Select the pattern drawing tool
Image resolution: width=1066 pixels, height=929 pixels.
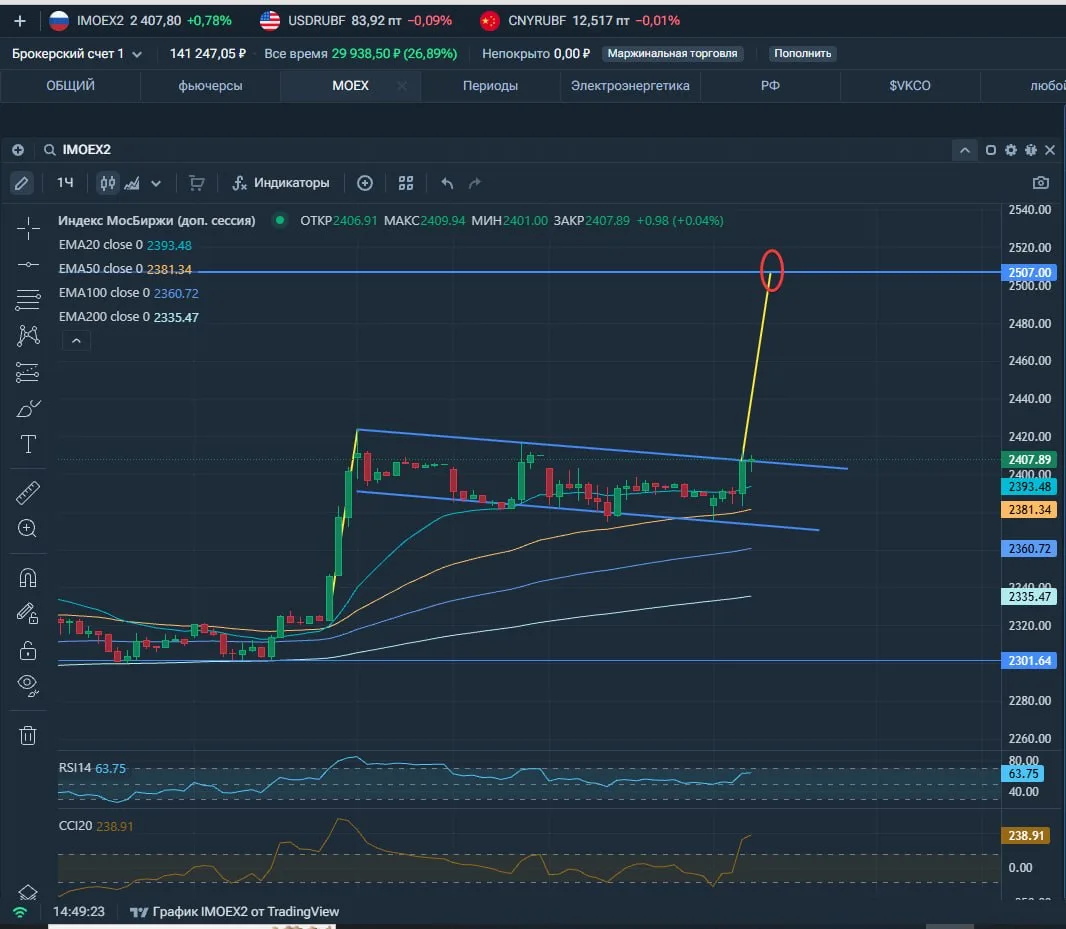coord(28,335)
